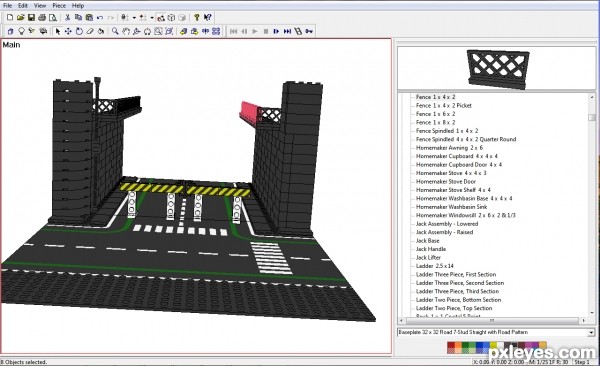Activate the Rotate piece tool
This screenshot has height=366, width=600.
point(79,31)
